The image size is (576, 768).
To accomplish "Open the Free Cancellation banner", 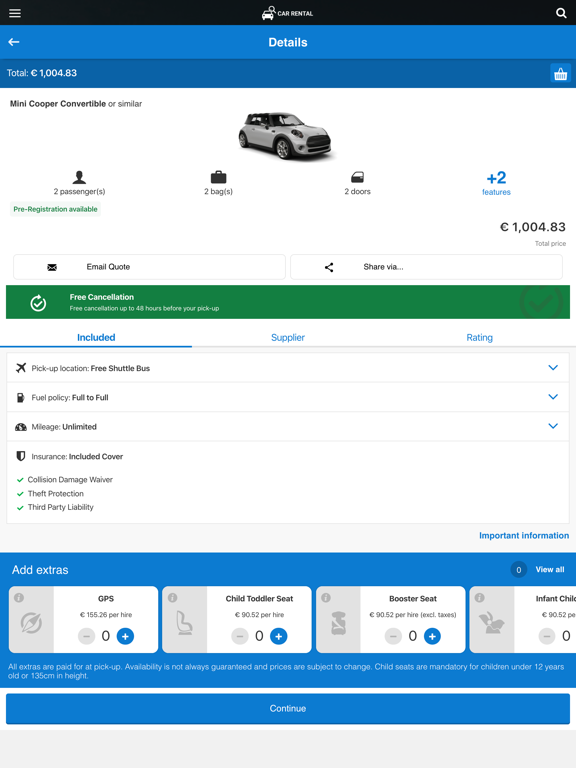I will point(288,302).
